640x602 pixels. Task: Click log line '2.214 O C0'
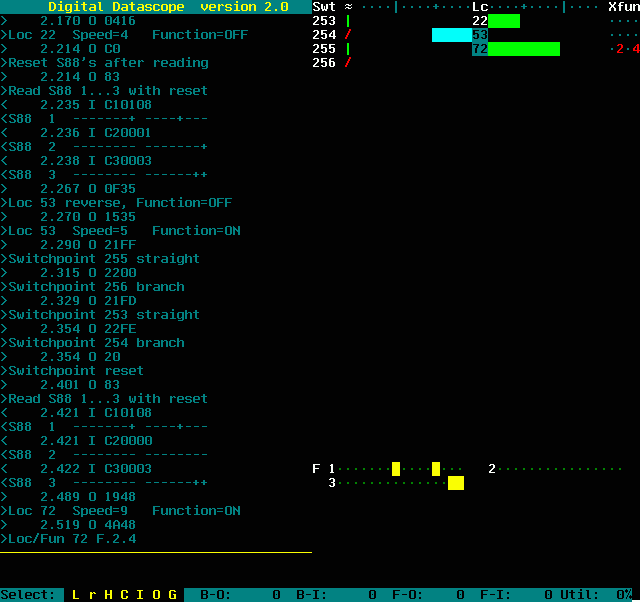pos(60,49)
